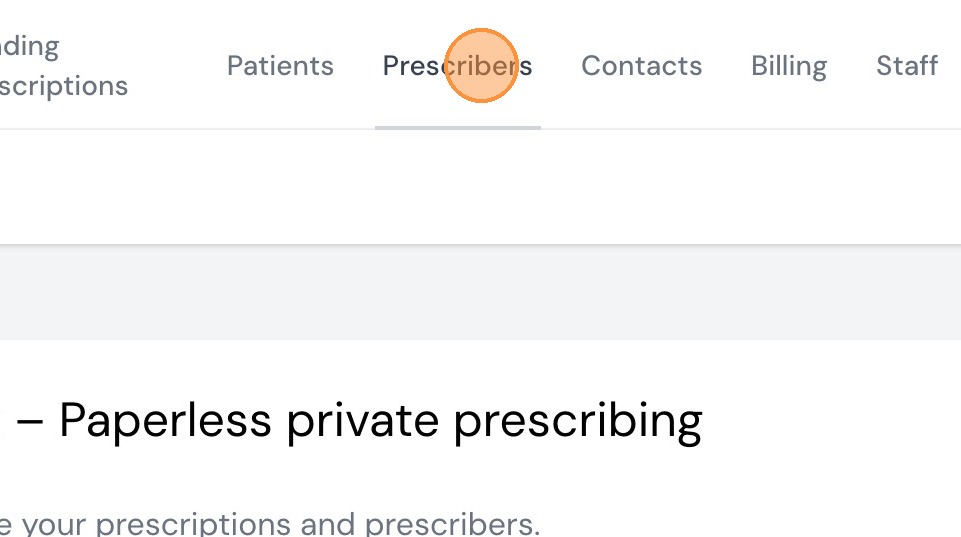The width and height of the screenshot is (961, 537).
Task: Click the grey band above the heading
Action: pyautogui.click(x=480, y=292)
